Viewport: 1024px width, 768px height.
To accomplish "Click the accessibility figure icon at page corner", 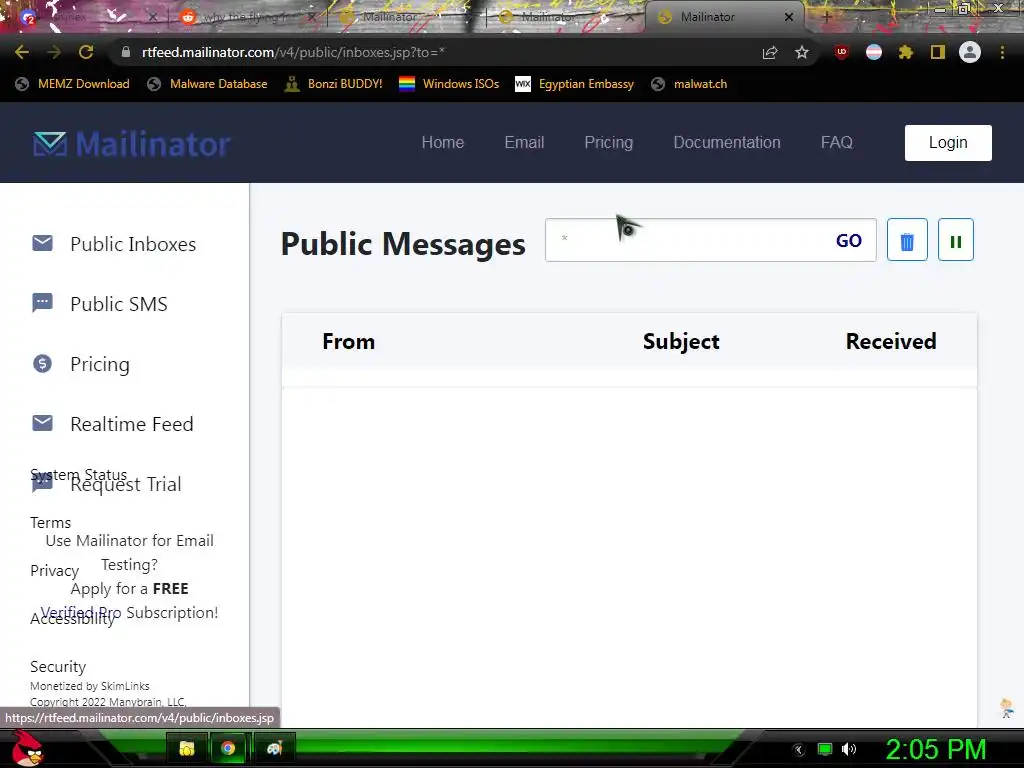I will (x=1006, y=708).
